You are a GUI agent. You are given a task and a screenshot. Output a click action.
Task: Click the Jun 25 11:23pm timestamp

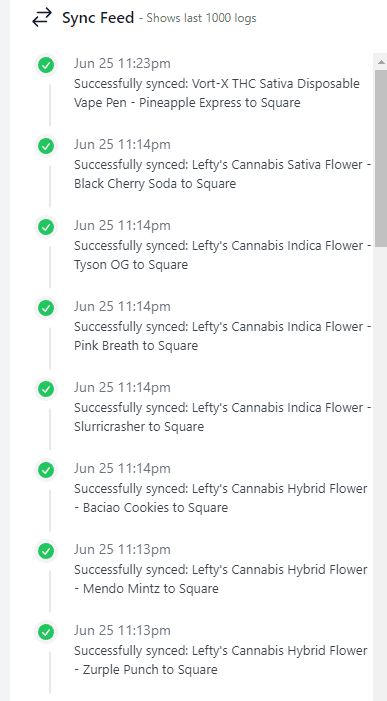coord(122,63)
